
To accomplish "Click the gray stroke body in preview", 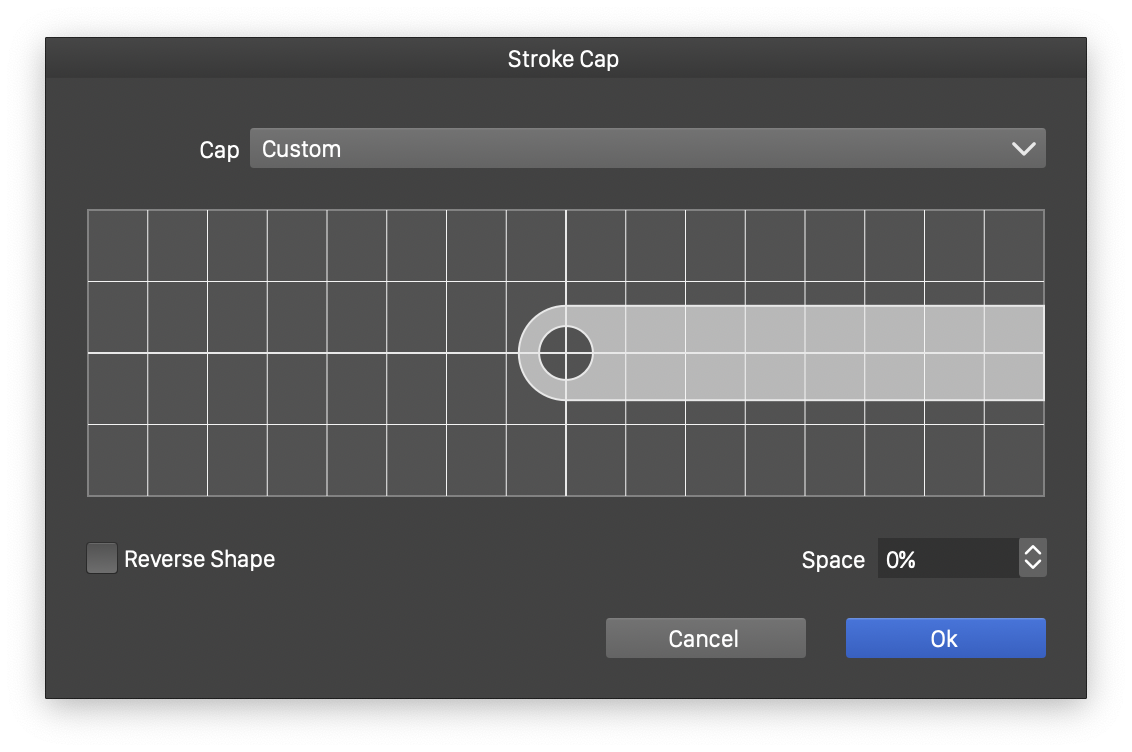I will (x=800, y=353).
